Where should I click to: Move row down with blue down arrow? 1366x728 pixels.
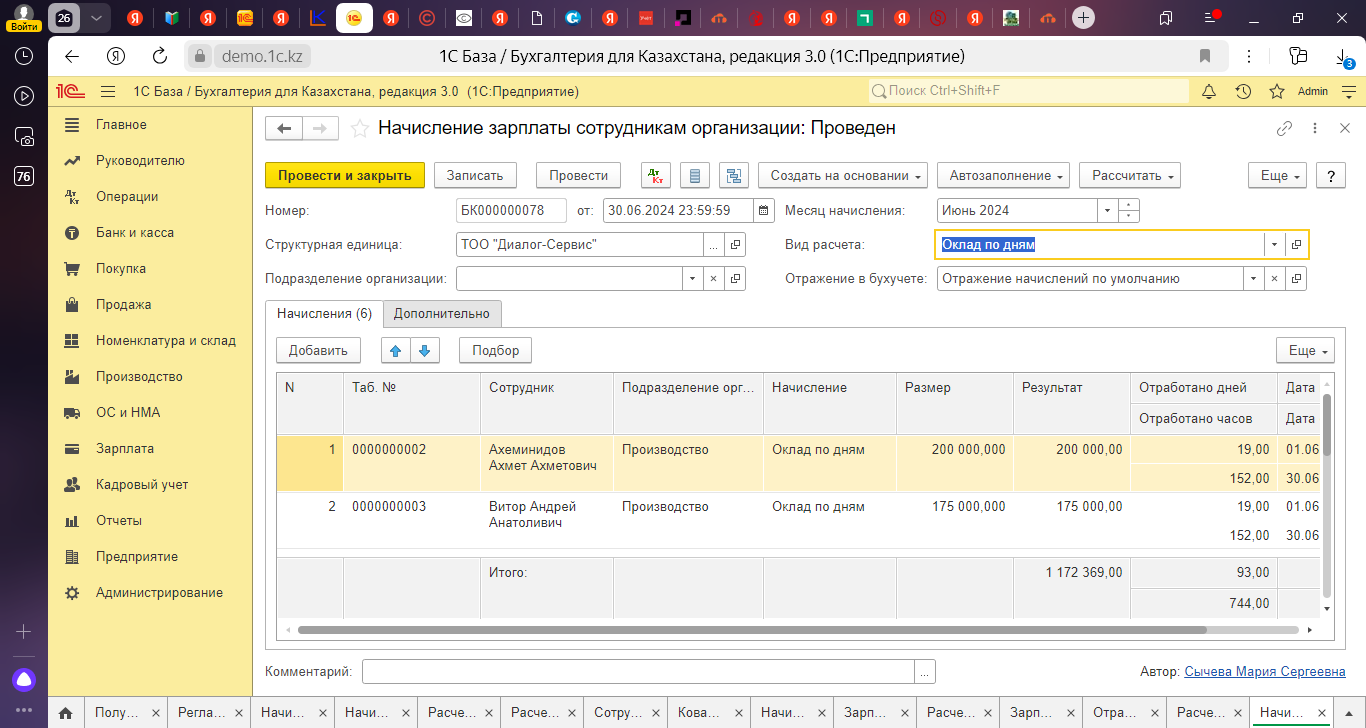point(425,350)
